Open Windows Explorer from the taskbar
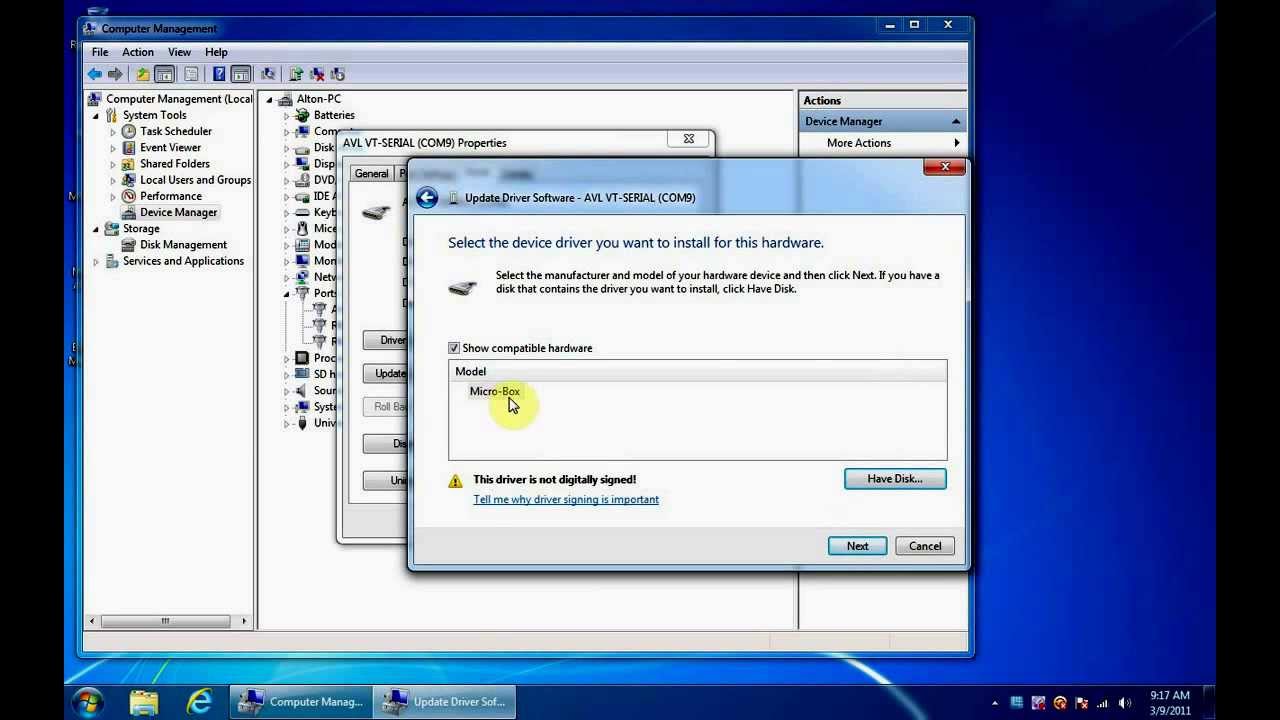 [144, 702]
